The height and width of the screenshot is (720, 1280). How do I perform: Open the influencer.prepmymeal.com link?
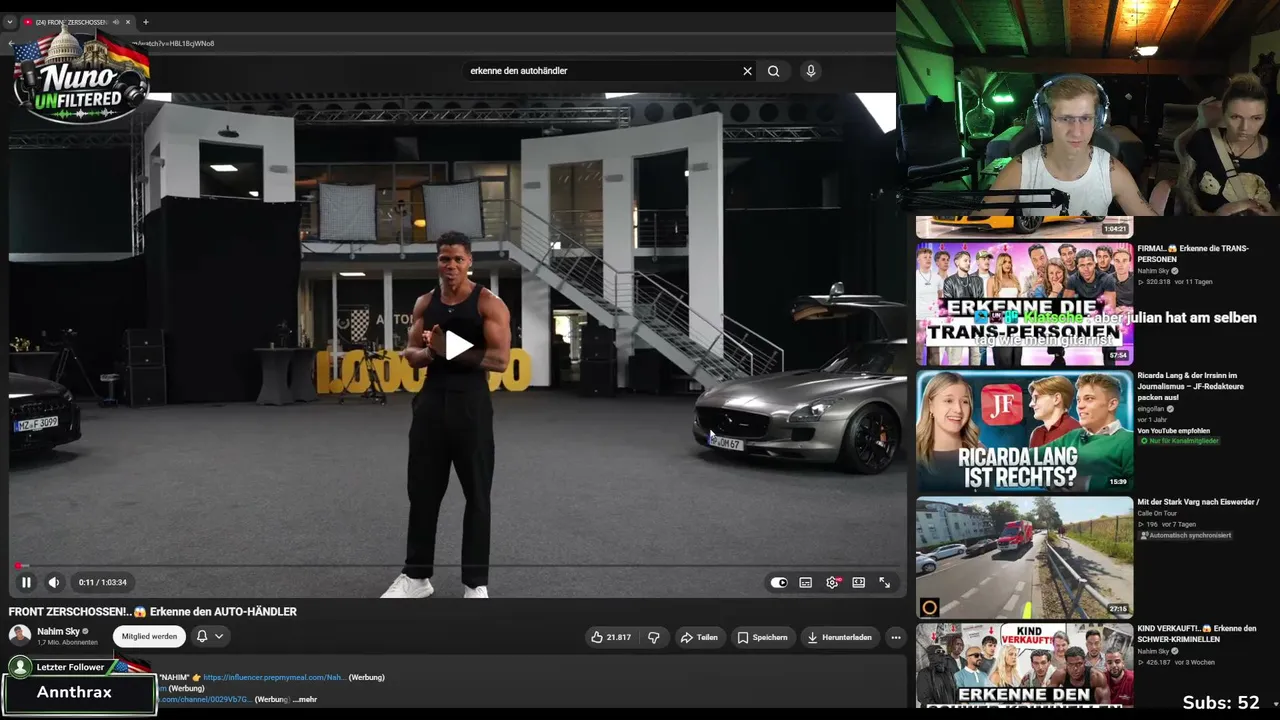pyautogui.click(x=275, y=677)
